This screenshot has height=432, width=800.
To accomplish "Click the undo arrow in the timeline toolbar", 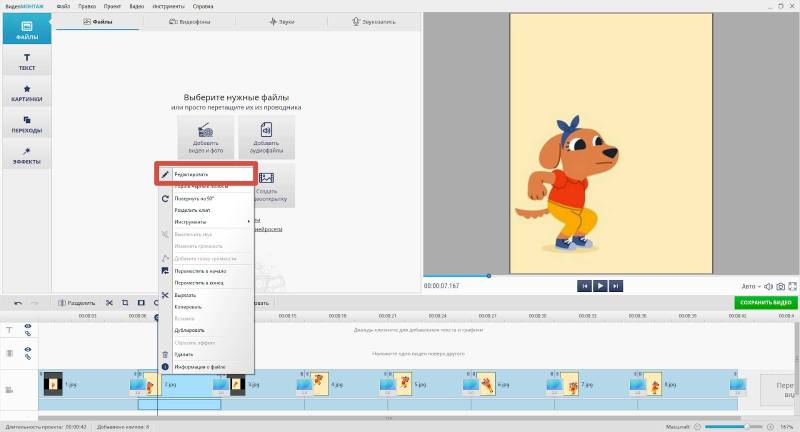I will [x=18, y=303].
